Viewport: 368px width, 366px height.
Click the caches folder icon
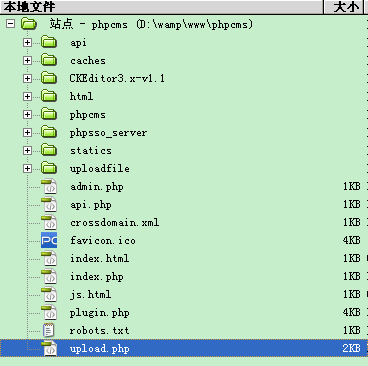[49, 60]
